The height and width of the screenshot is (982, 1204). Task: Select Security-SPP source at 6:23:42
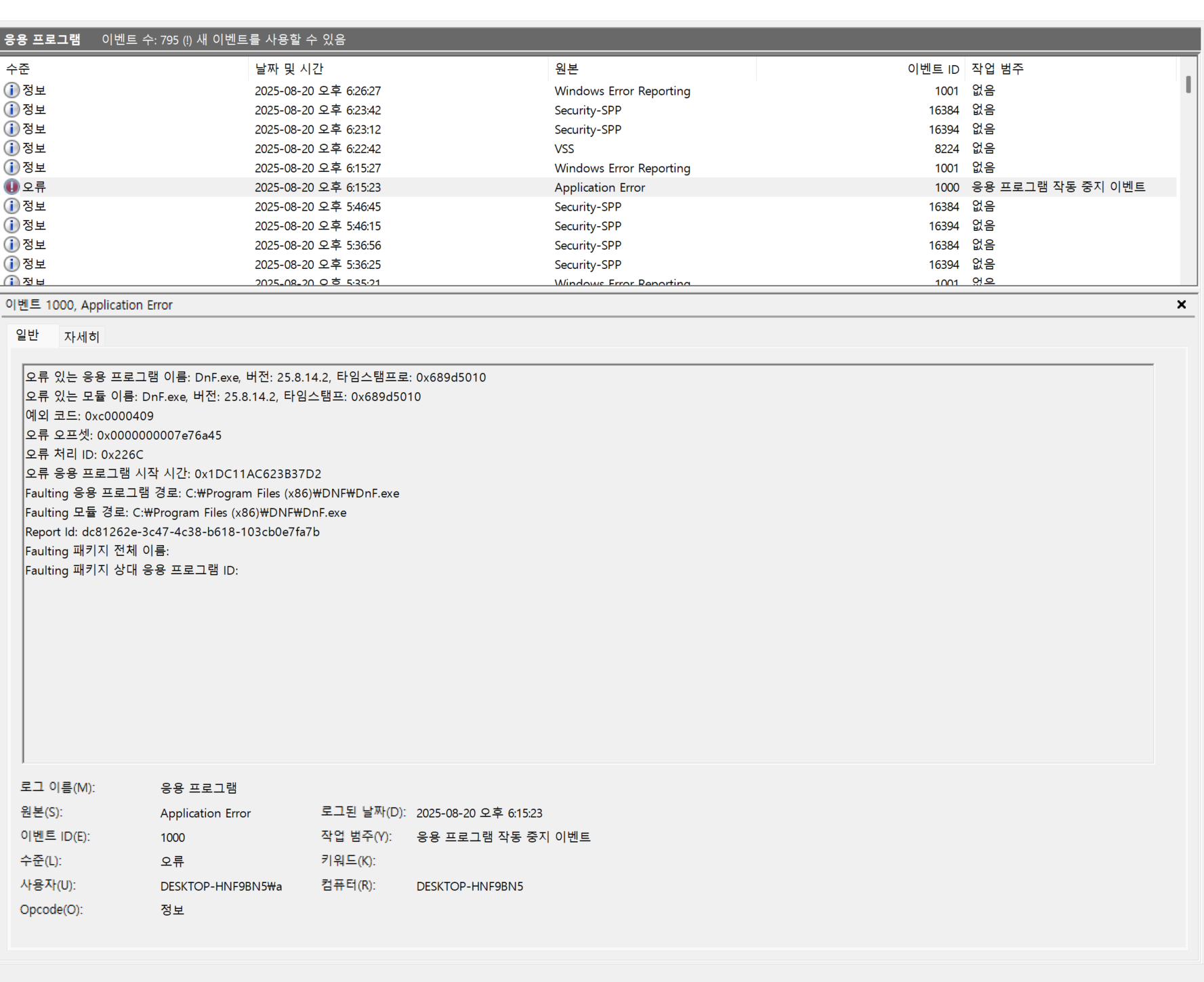pos(587,110)
